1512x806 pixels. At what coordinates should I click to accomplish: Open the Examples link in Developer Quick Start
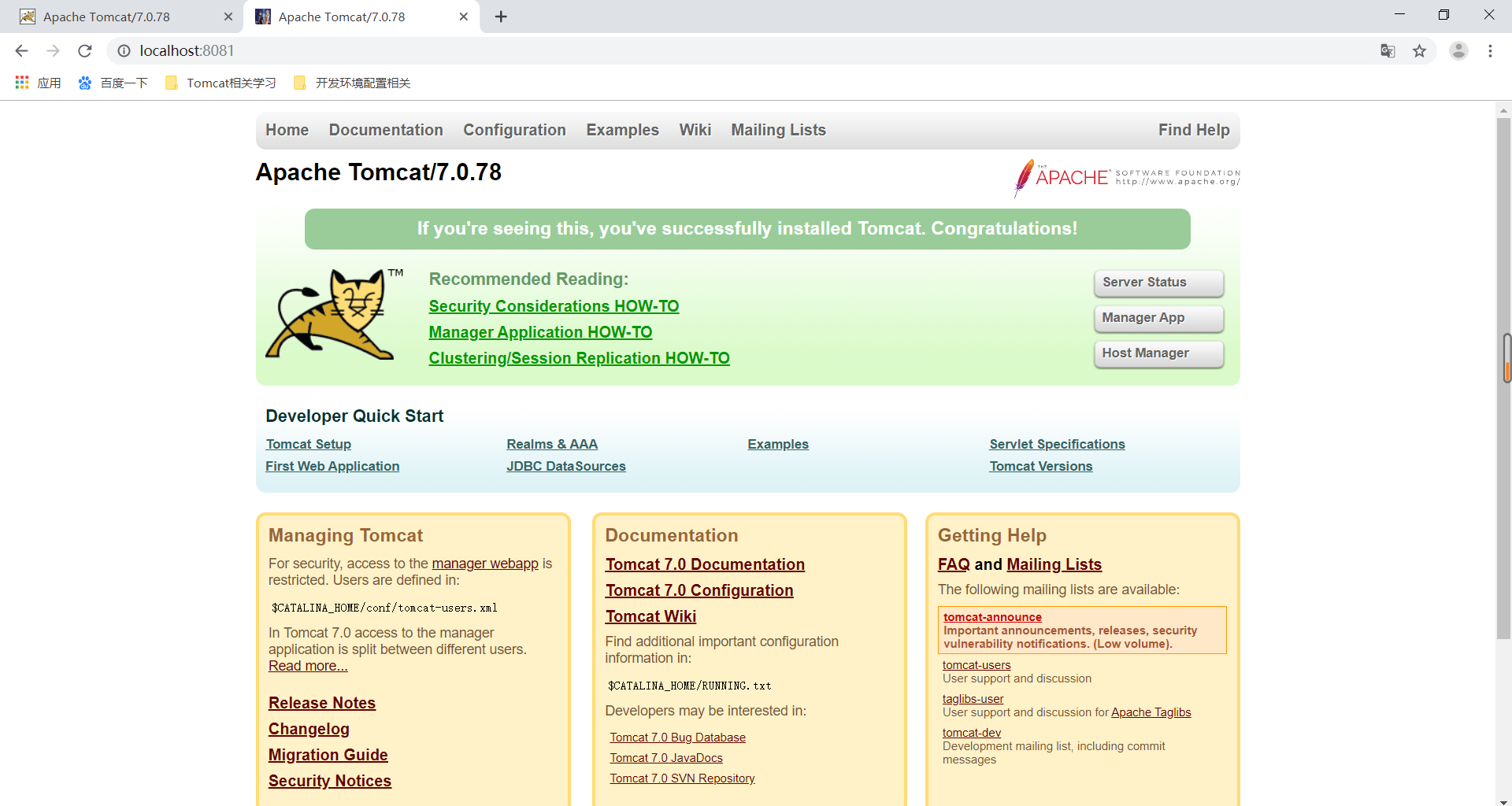[778, 444]
